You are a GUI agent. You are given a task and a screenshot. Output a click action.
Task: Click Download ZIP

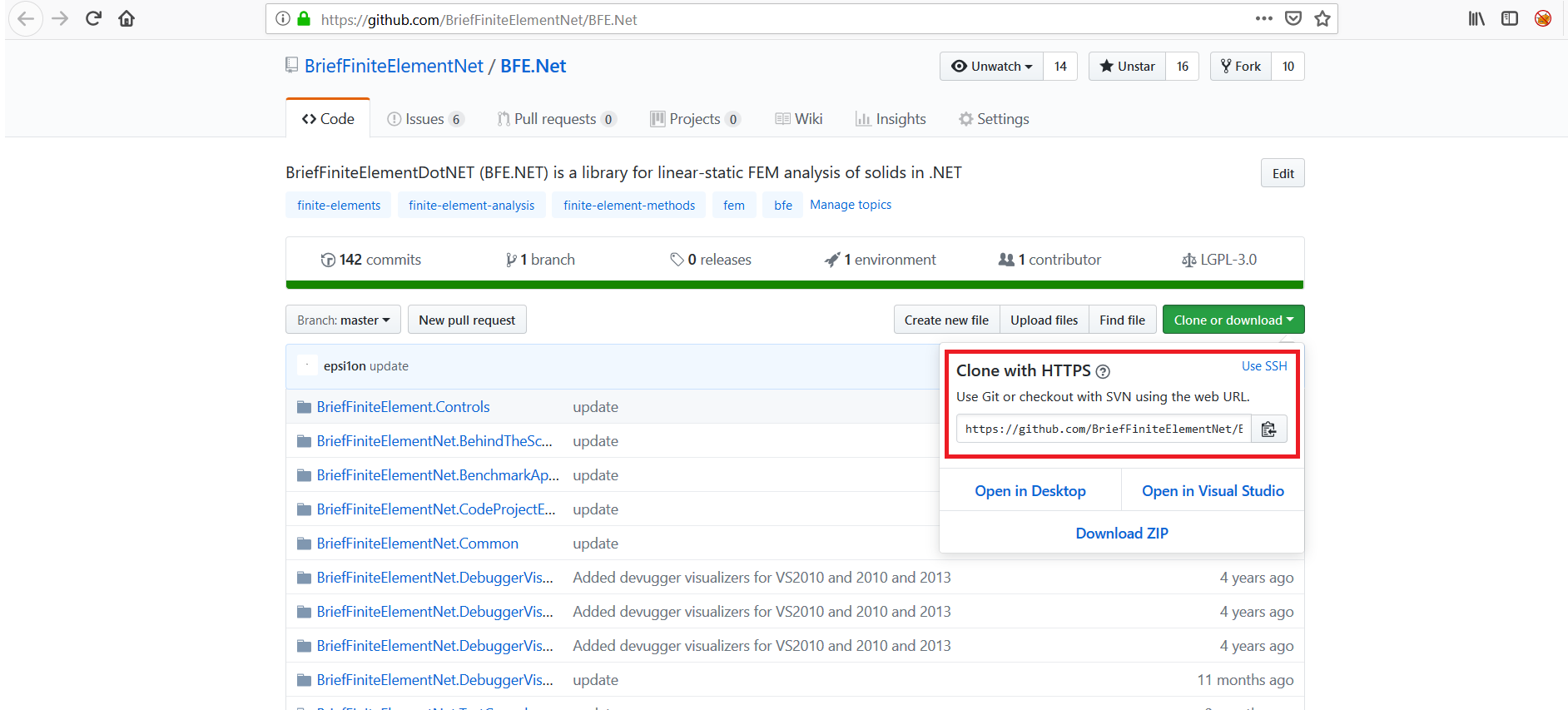pyautogui.click(x=1122, y=534)
